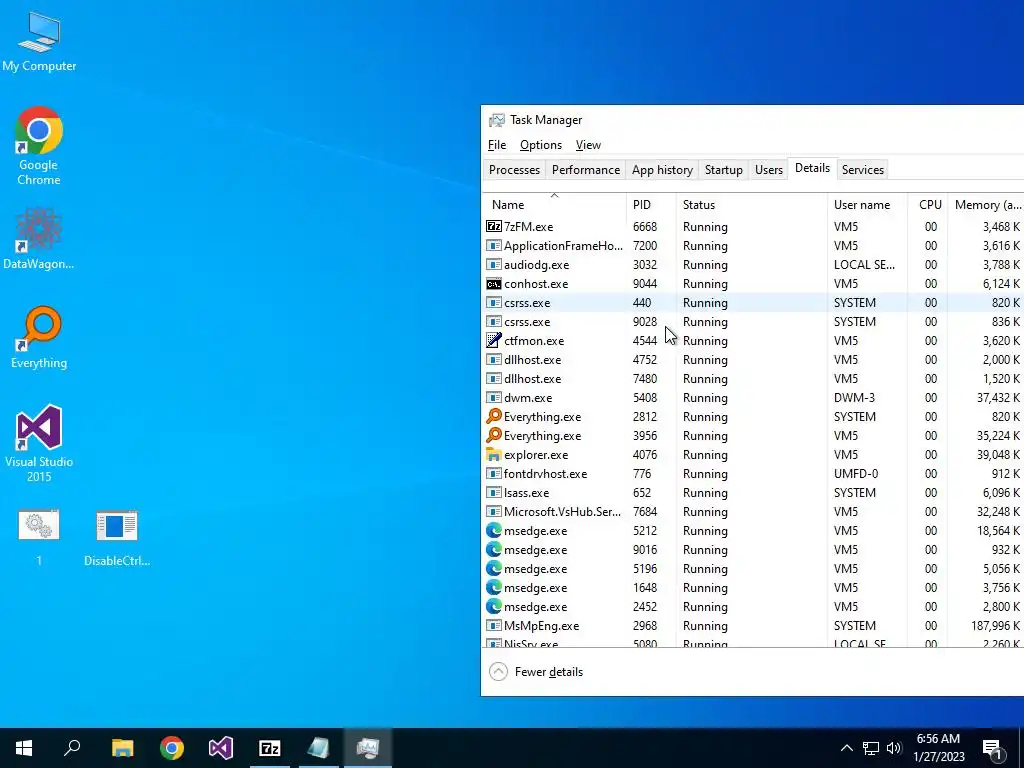Viewport: 1024px width, 768px height.
Task: Select Everything.exe with PID 3956
Action: (x=754, y=435)
